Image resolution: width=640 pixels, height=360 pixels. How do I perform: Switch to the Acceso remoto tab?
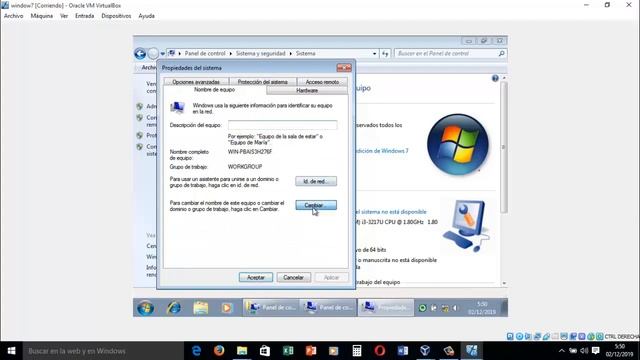tap(322, 82)
